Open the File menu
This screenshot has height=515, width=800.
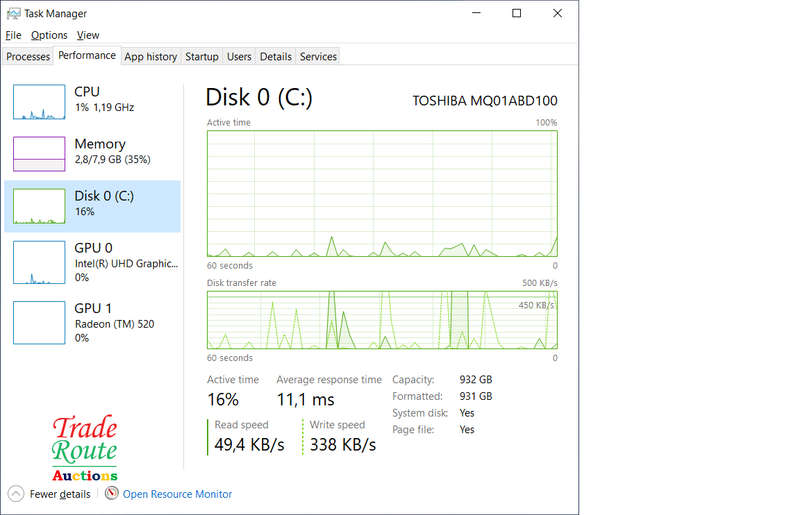[13, 35]
